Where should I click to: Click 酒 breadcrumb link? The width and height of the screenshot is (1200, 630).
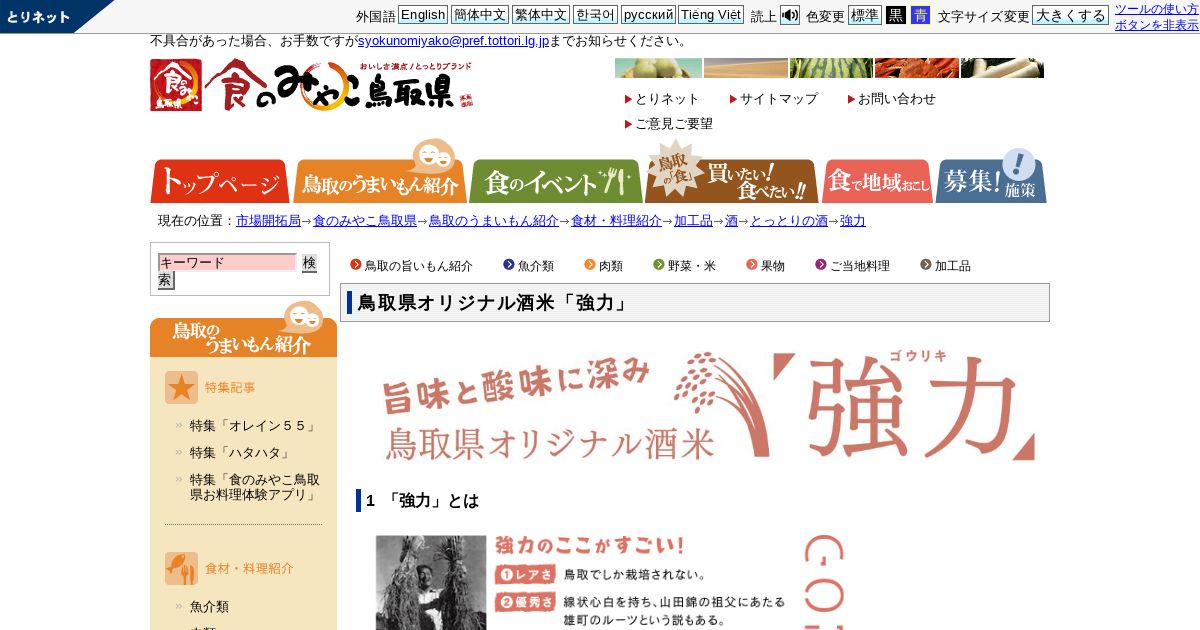(x=731, y=221)
